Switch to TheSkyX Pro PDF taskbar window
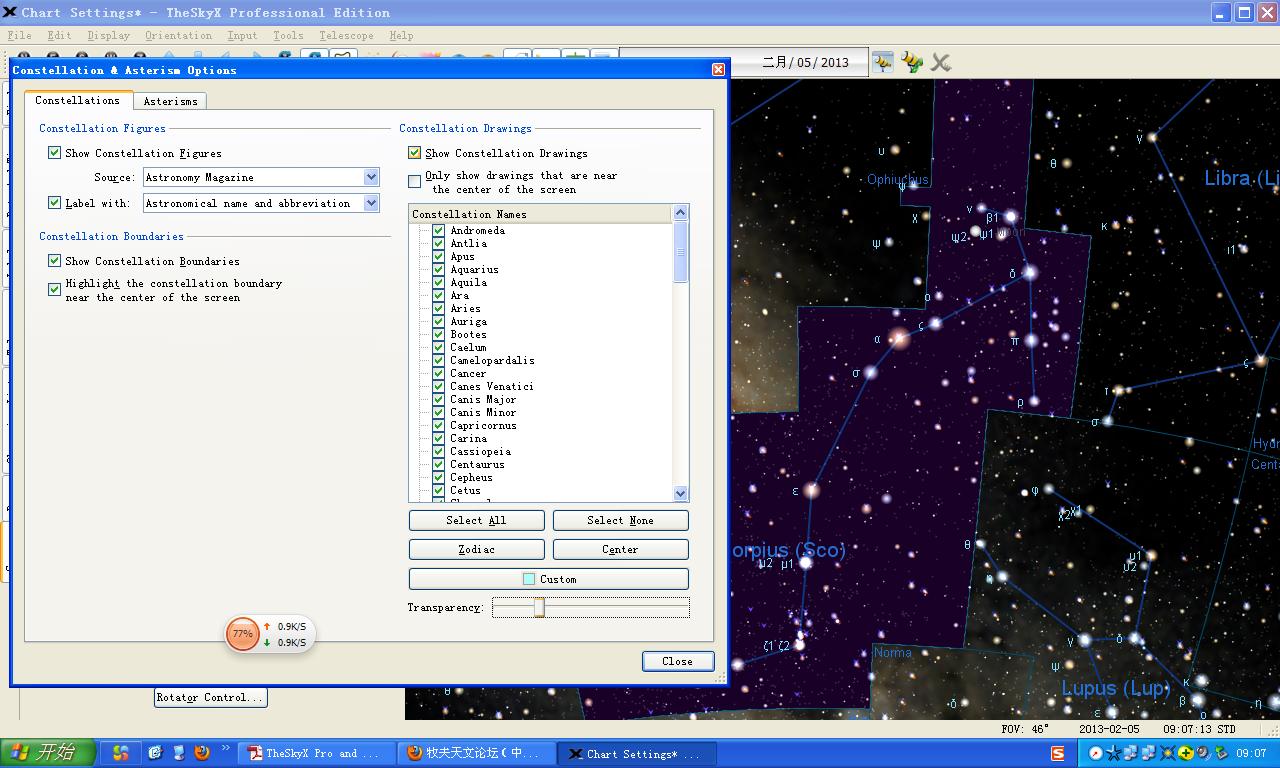This screenshot has width=1280, height=768. 315,753
